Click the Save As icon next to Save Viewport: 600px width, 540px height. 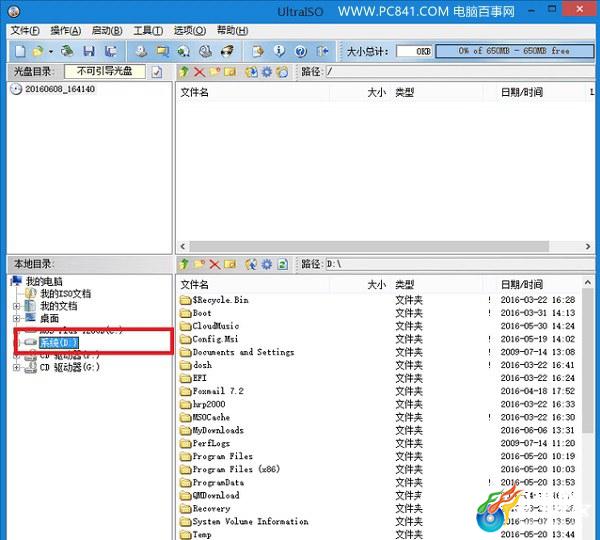click(111, 51)
